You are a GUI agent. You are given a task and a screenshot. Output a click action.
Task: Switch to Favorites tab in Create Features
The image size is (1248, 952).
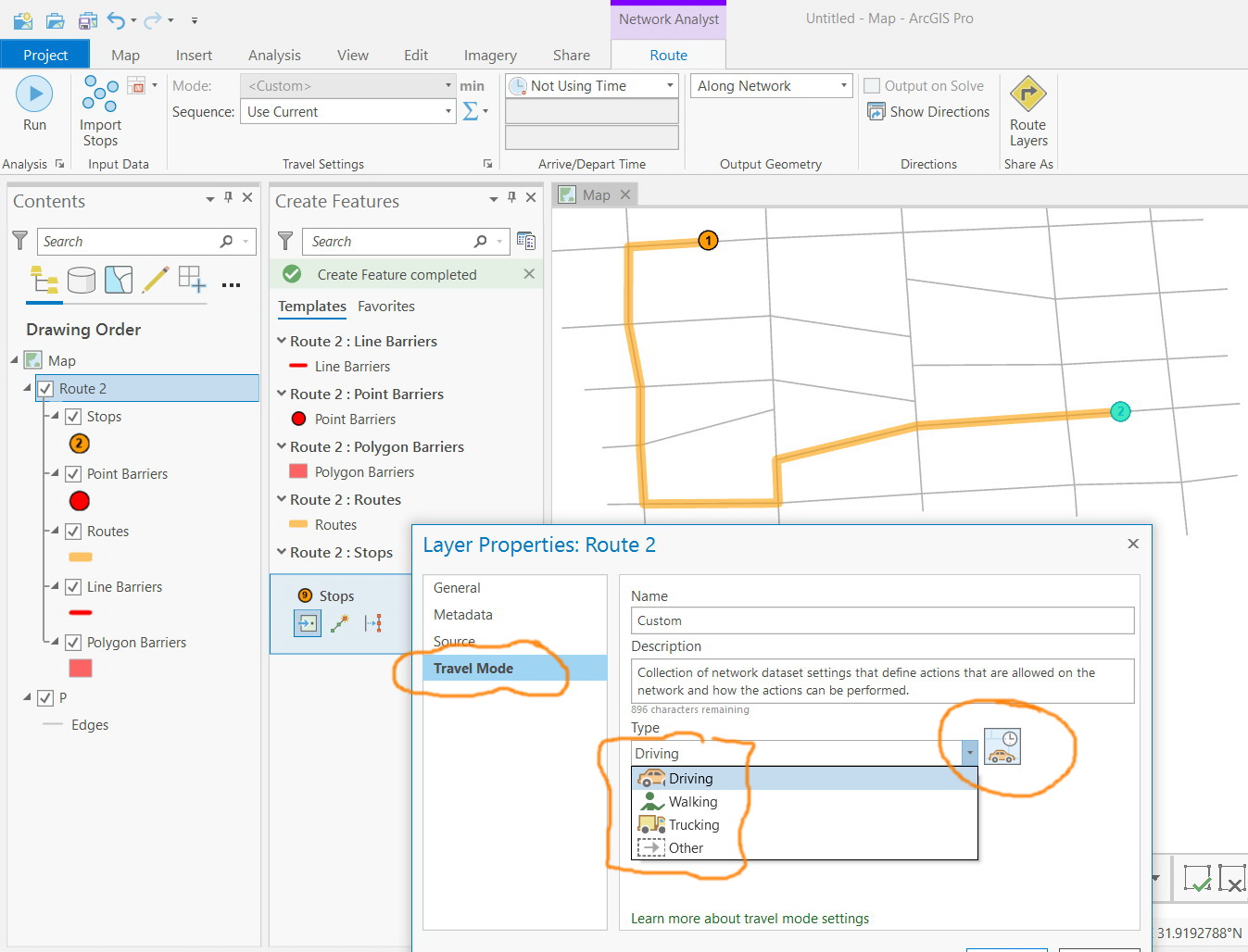[x=386, y=307]
